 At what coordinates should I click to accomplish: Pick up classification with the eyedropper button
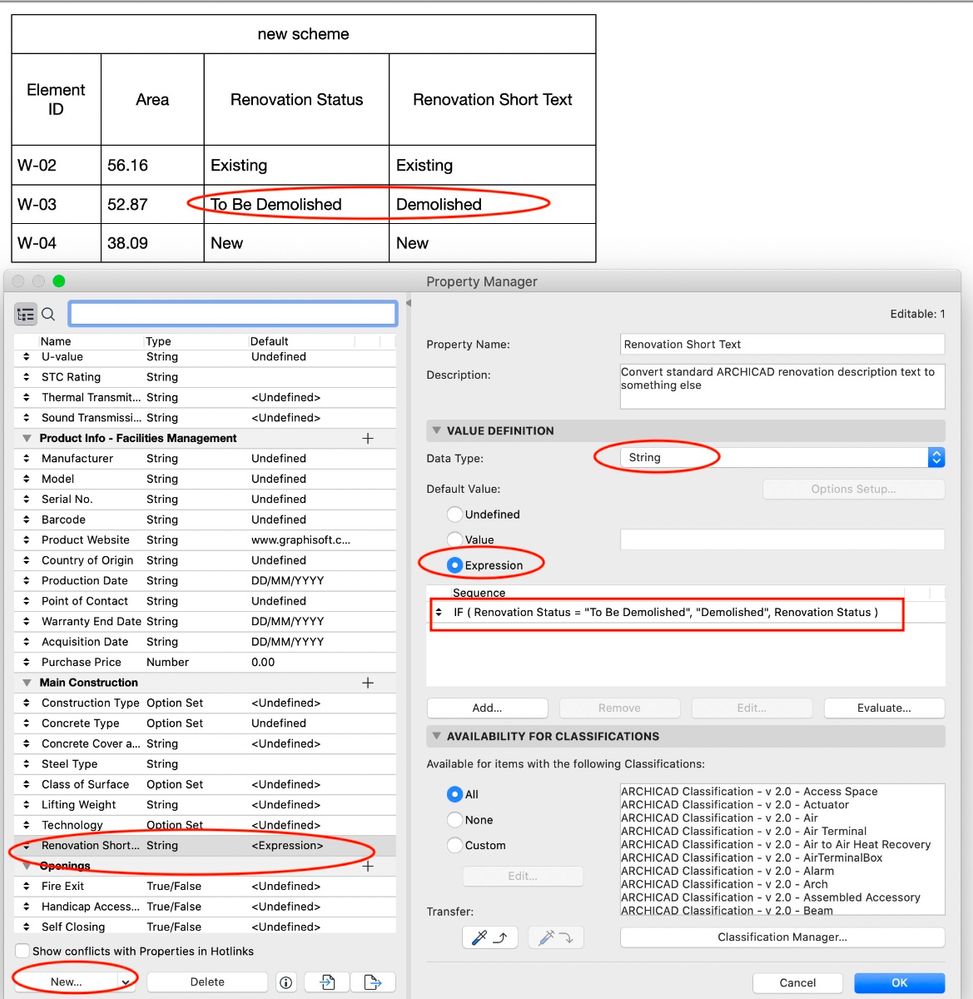[489, 937]
